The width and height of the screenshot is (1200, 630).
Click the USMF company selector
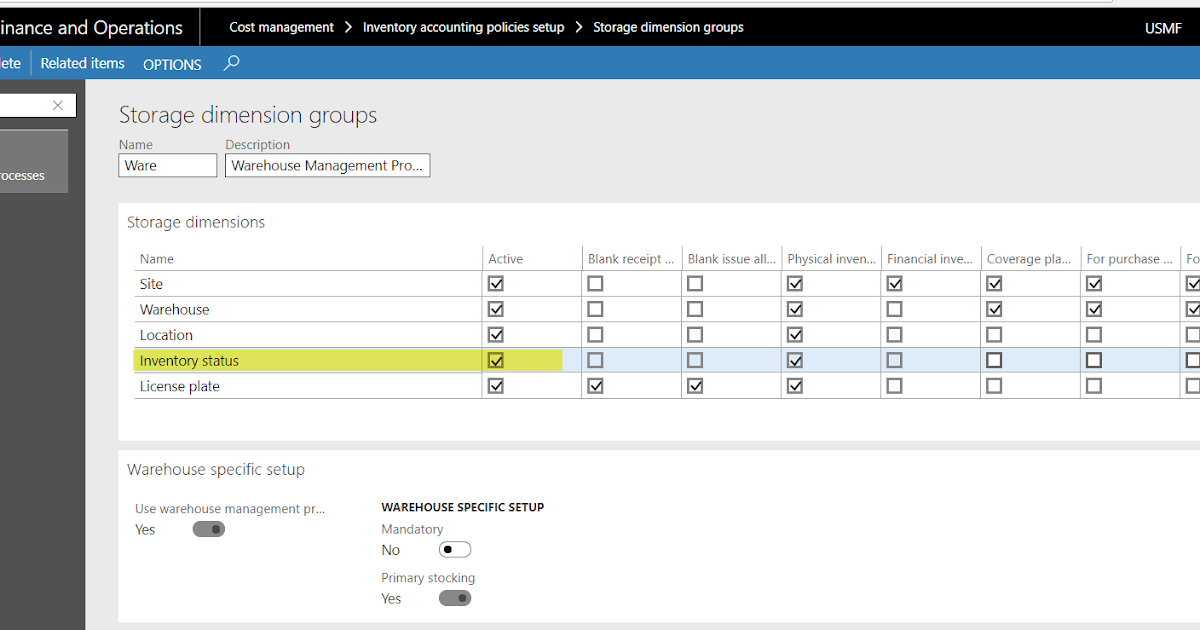[1163, 28]
